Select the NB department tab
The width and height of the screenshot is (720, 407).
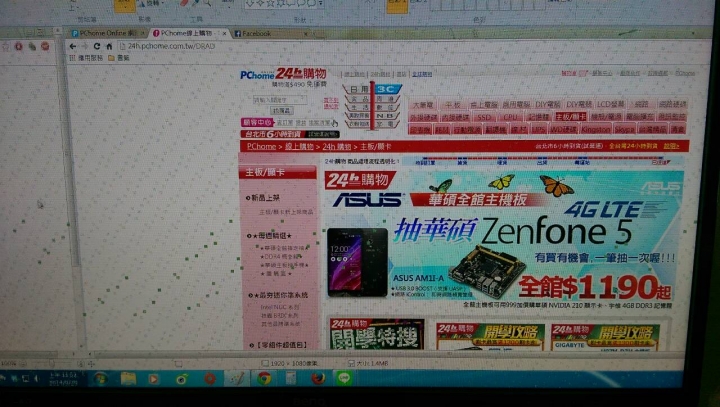[385, 116]
